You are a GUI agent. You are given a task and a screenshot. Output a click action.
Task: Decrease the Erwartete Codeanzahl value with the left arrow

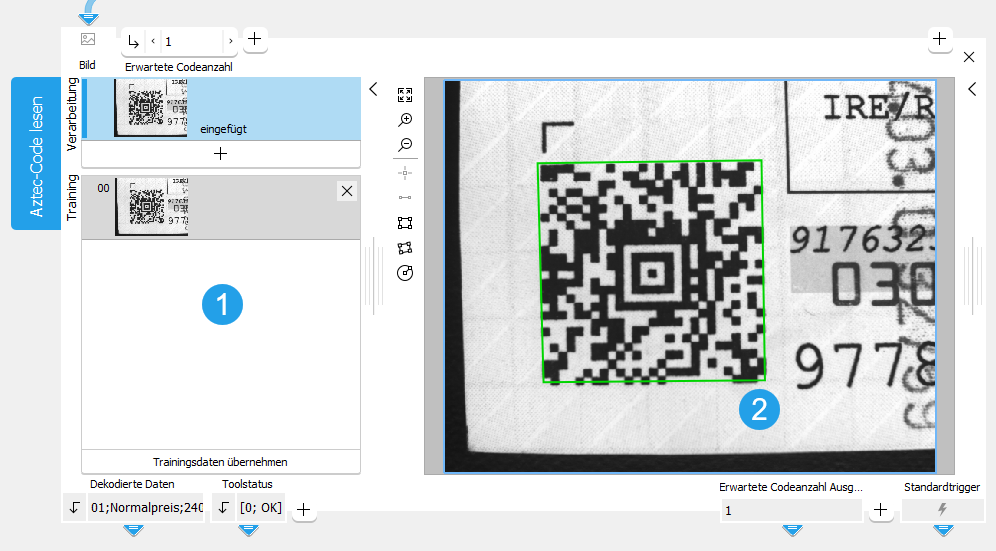click(153, 41)
